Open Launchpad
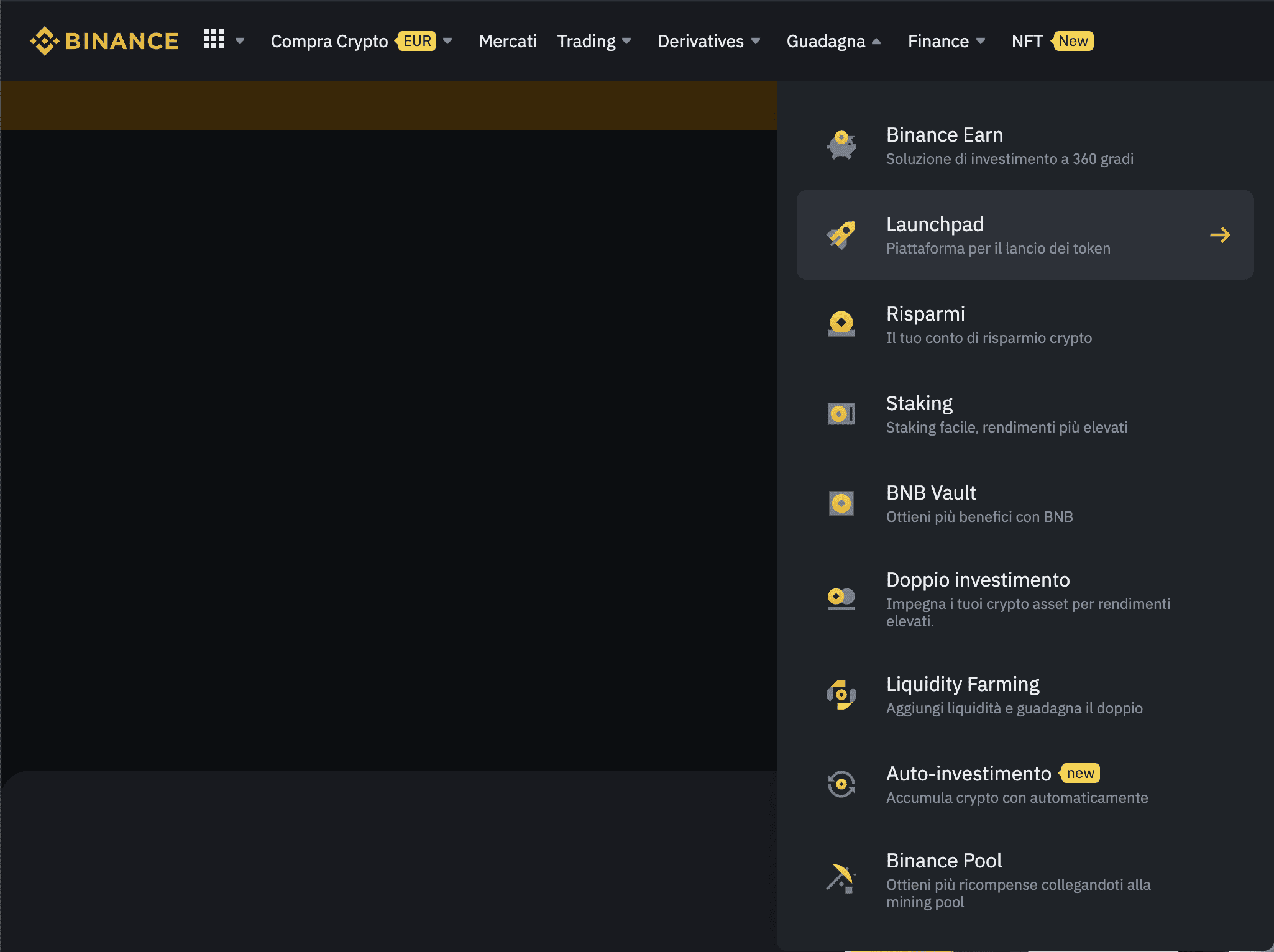 [x=1025, y=235]
